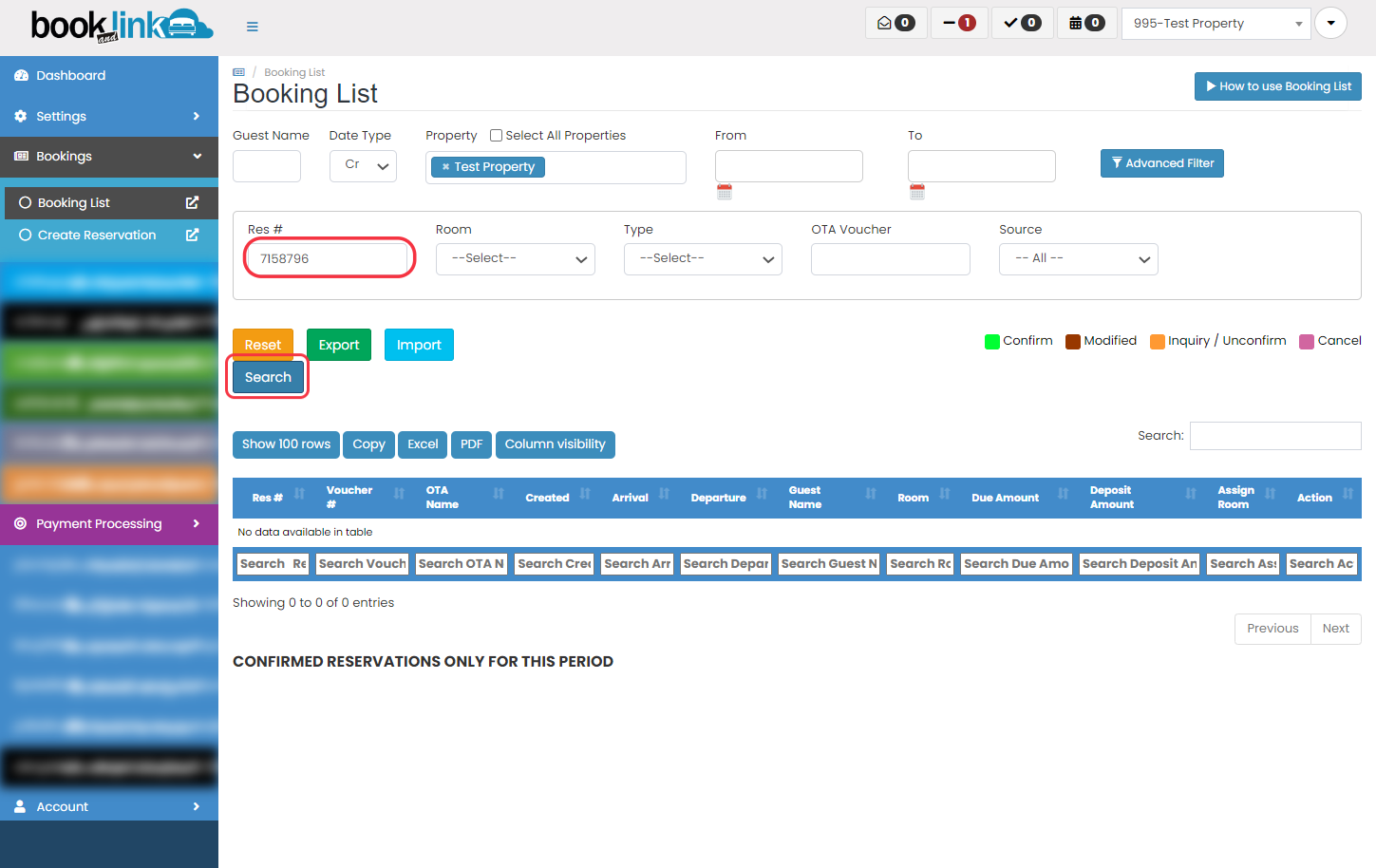Export the table to PDF

coord(471,444)
